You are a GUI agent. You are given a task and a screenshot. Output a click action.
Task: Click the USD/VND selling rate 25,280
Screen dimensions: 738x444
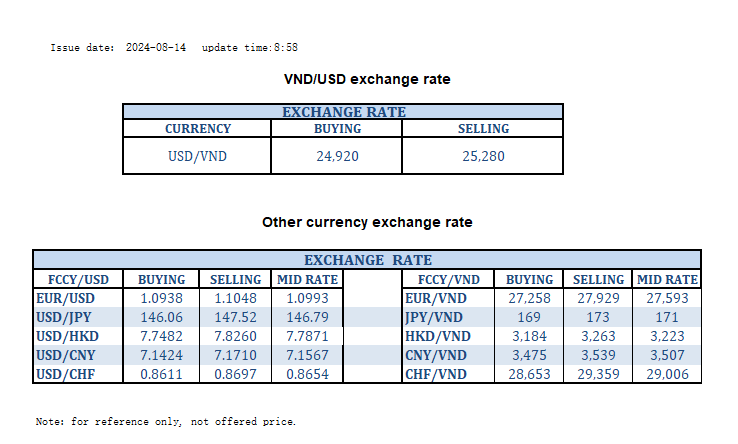484,156
